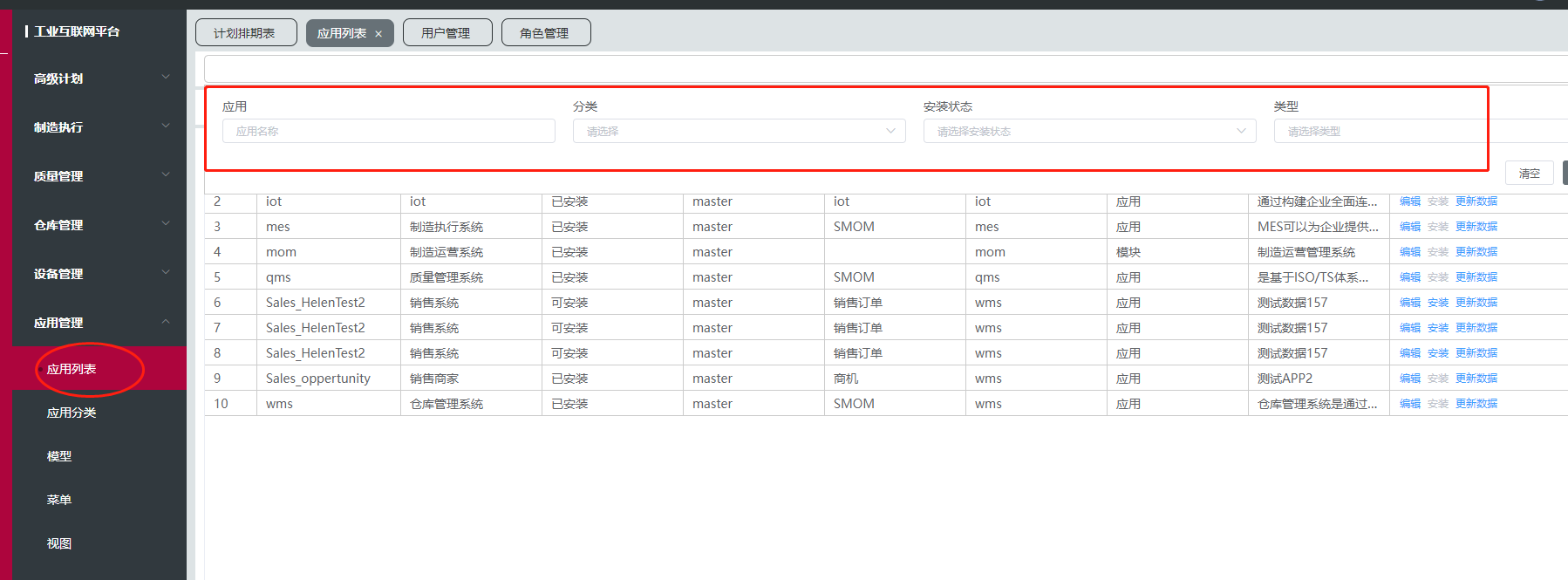This screenshot has width=1568, height=580.
Task: Click 安装 link for row 6 Sales_HelenTest2
Action: 1437,303
